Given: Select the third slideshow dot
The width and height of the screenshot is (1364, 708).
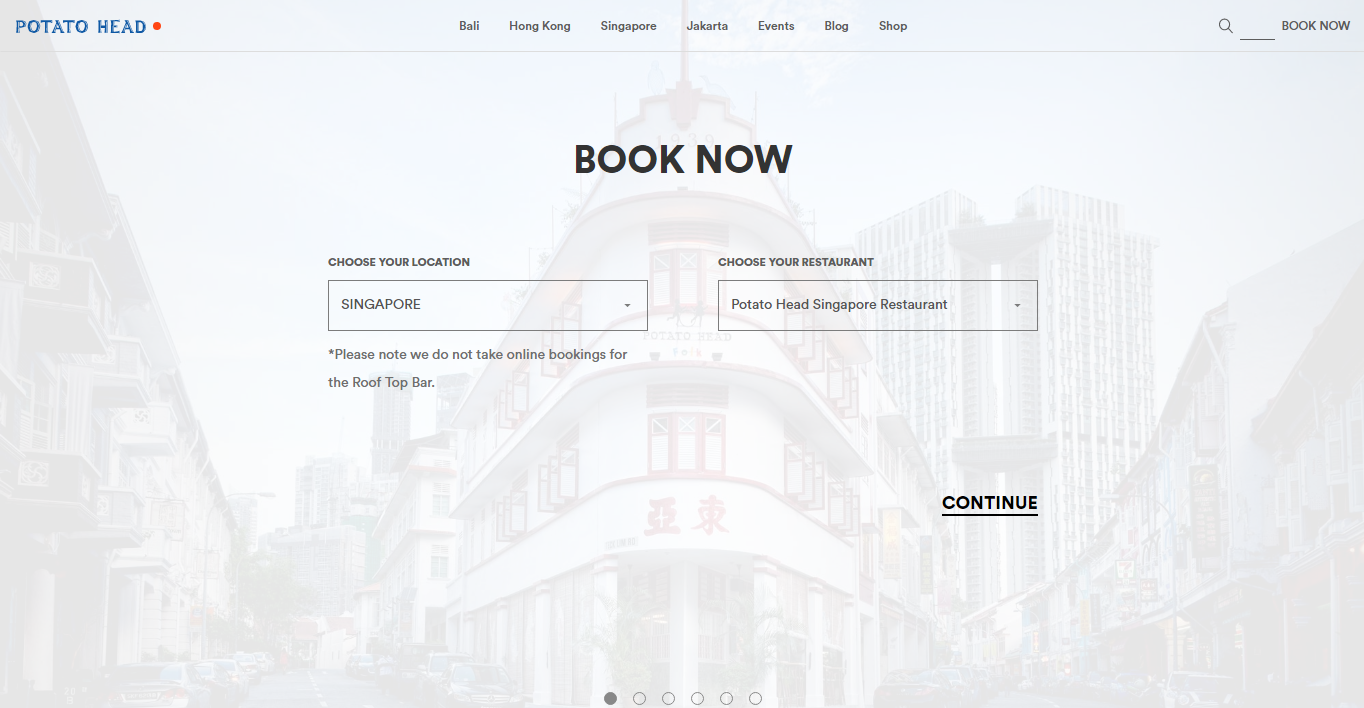Looking at the screenshot, I should pos(669,698).
